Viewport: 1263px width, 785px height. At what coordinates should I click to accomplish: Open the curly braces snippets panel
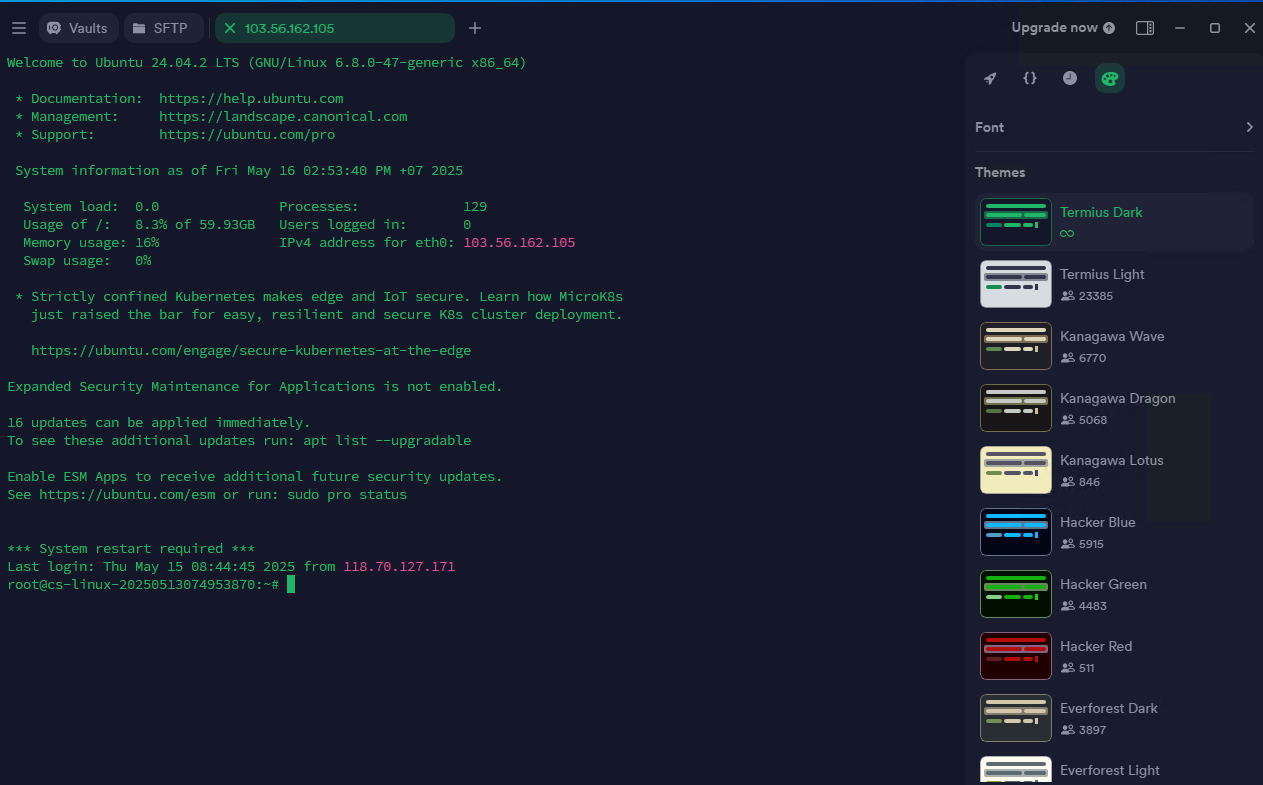coord(1030,78)
